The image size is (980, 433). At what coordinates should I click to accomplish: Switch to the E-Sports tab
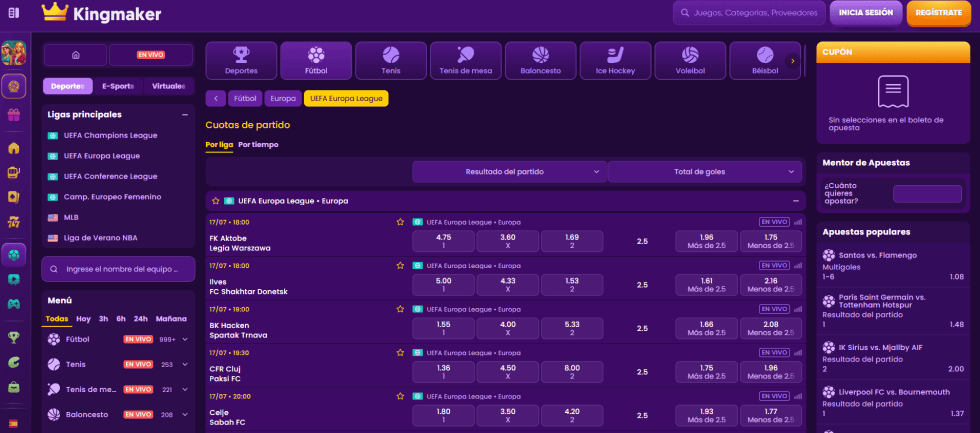point(118,86)
